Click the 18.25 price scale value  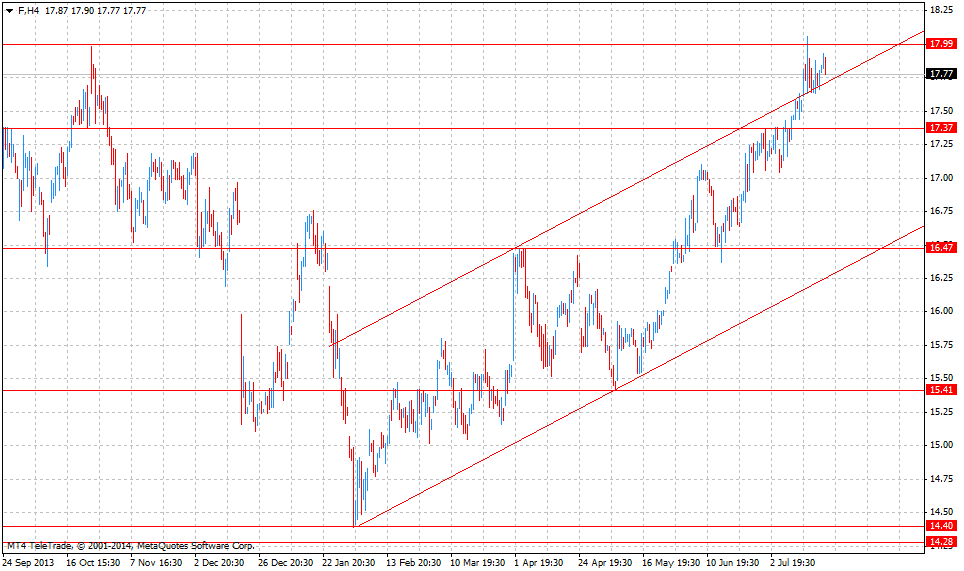(941, 10)
